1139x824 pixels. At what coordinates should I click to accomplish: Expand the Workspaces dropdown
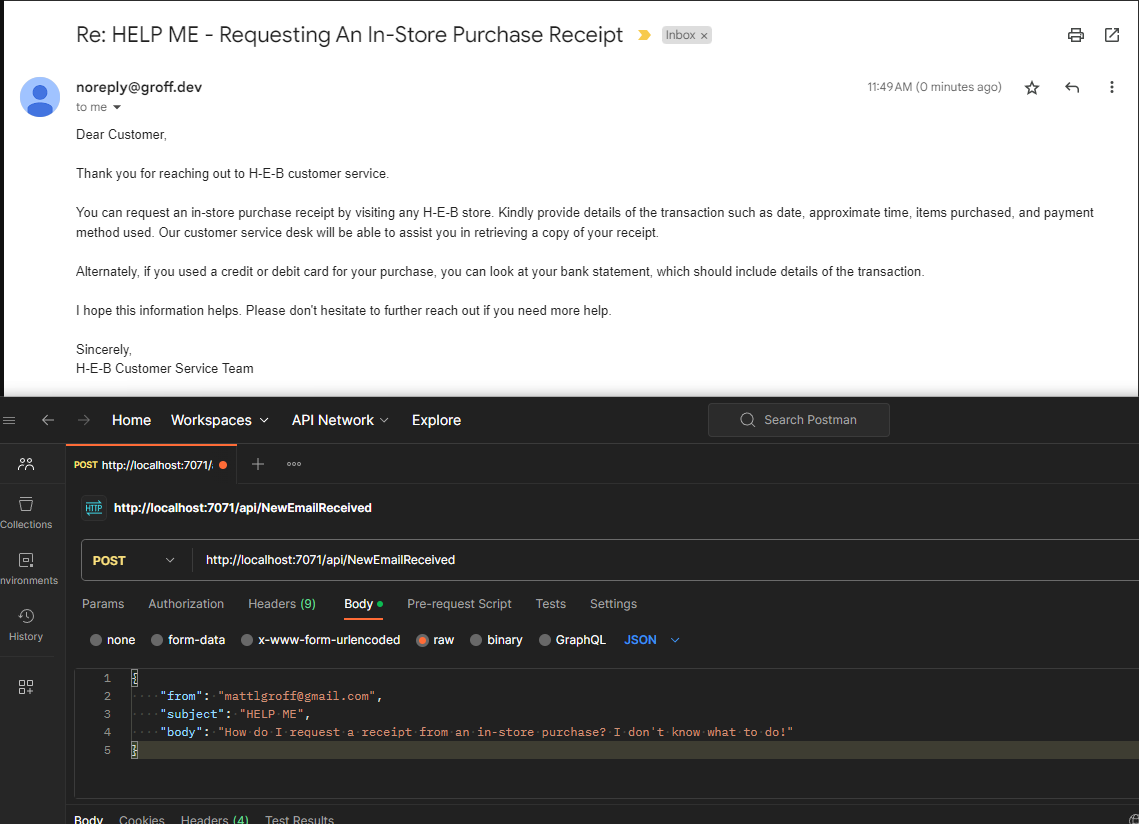(x=219, y=420)
